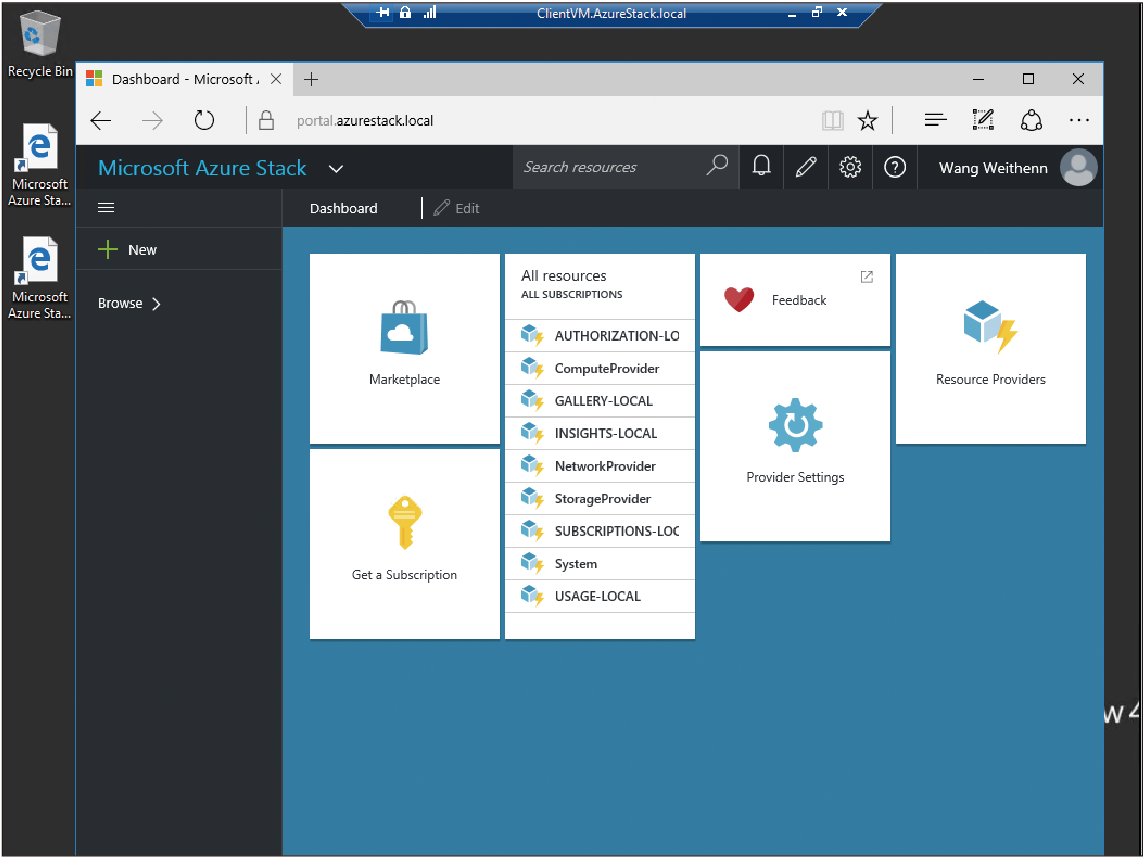The image size is (1146, 861).
Task: Open the notifications bell
Action: pos(762,167)
